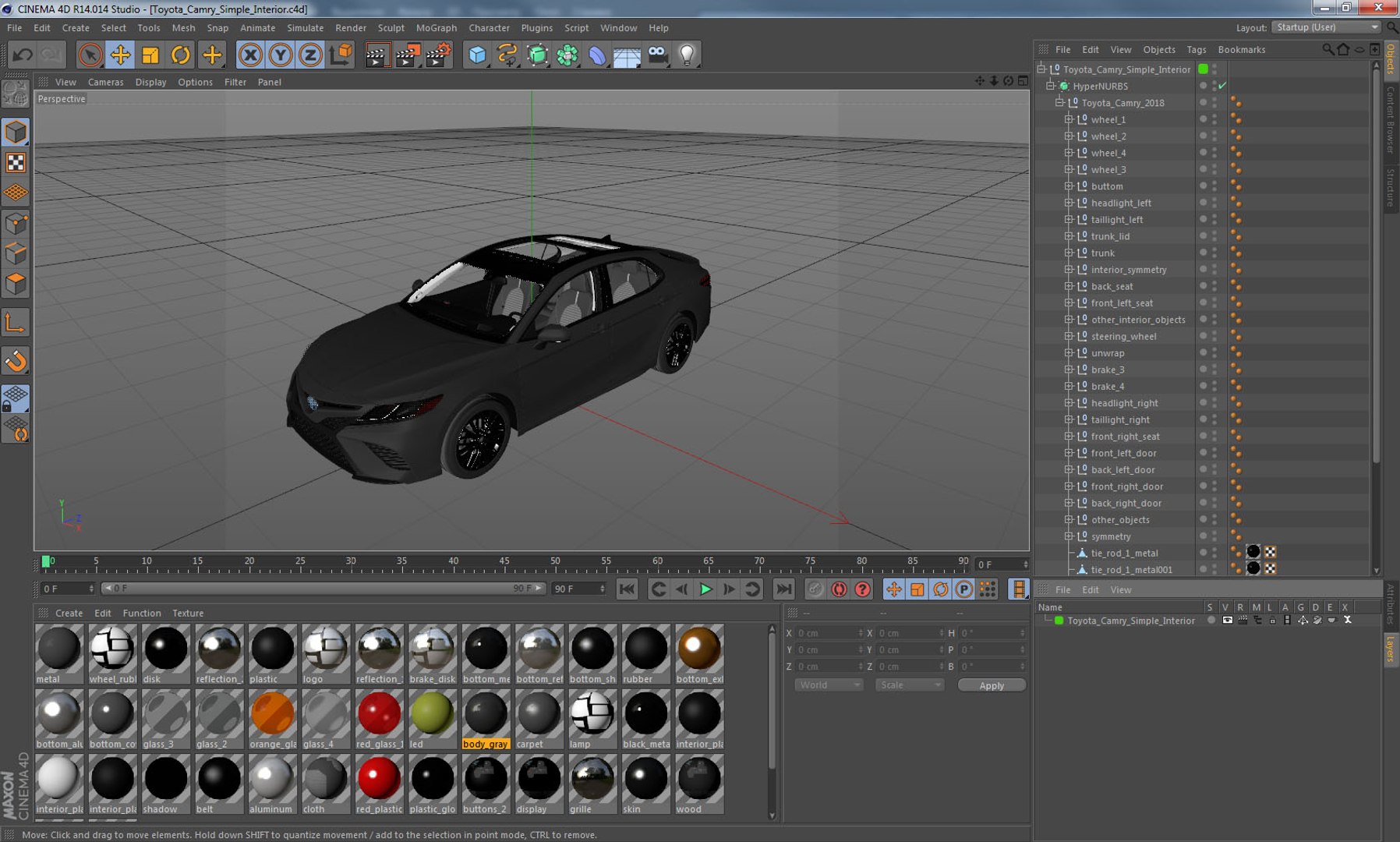Click Go to End of animation

coord(783,589)
